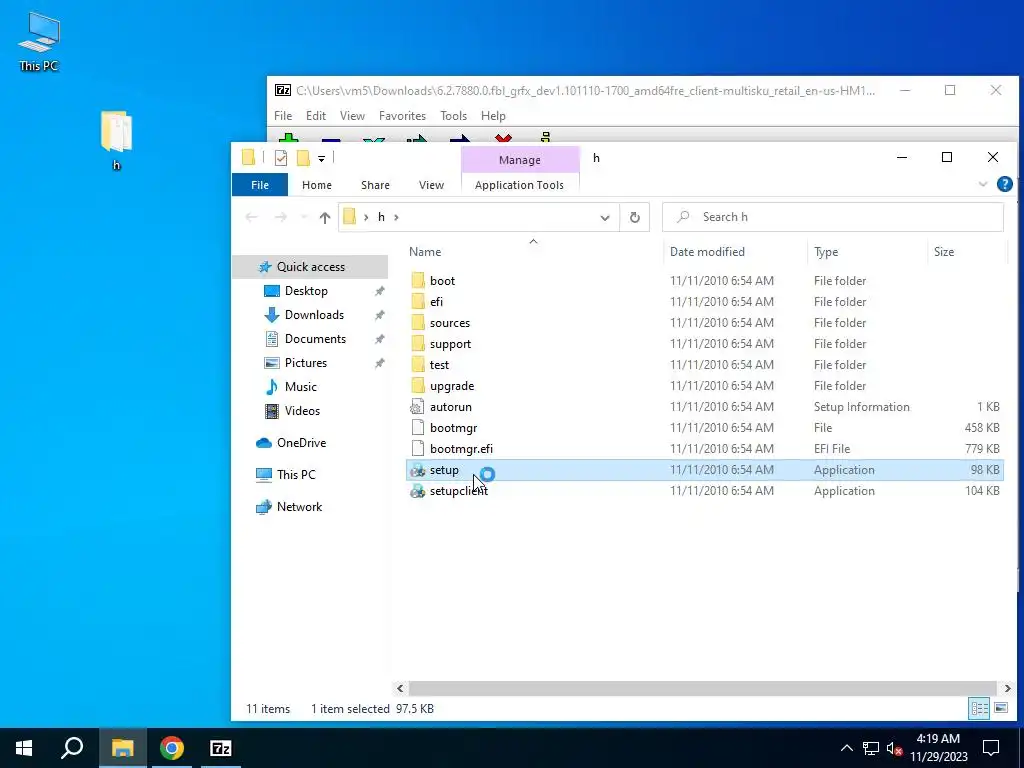Screen dimensions: 1024x768
Task: Click the pin icon next to Desktop
Action: point(379,291)
